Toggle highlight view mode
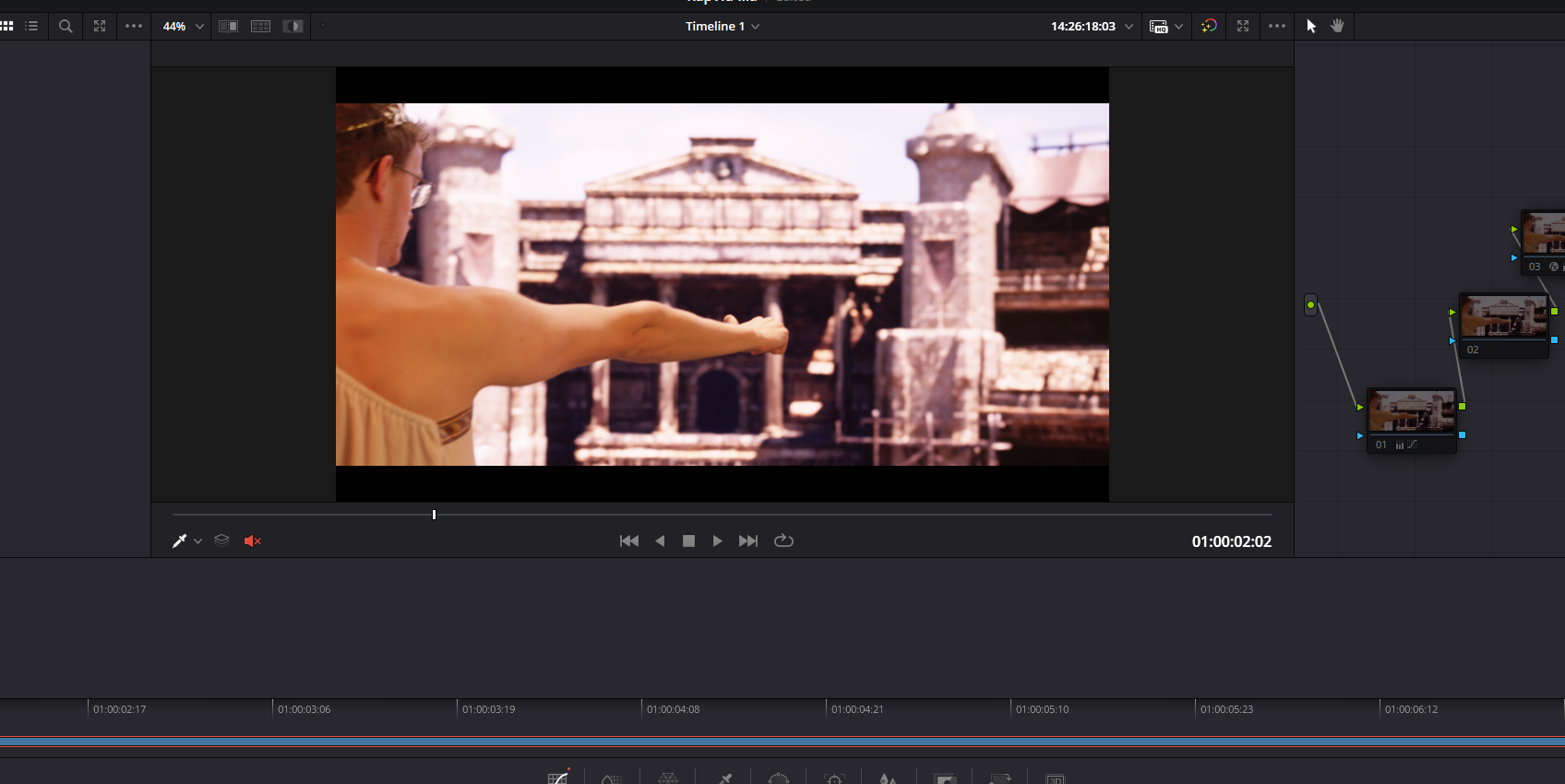The width and height of the screenshot is (1565, 784). pyautogui.click(x=293, y=26)
